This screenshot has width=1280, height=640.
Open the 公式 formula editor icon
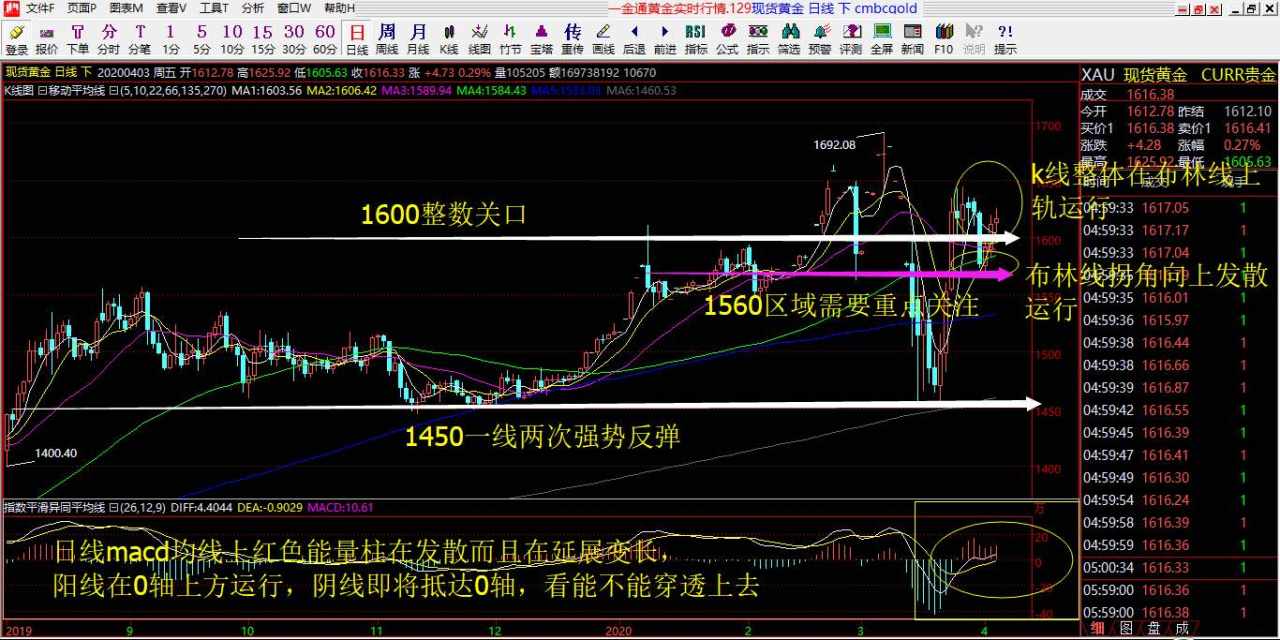coord(727,39)
